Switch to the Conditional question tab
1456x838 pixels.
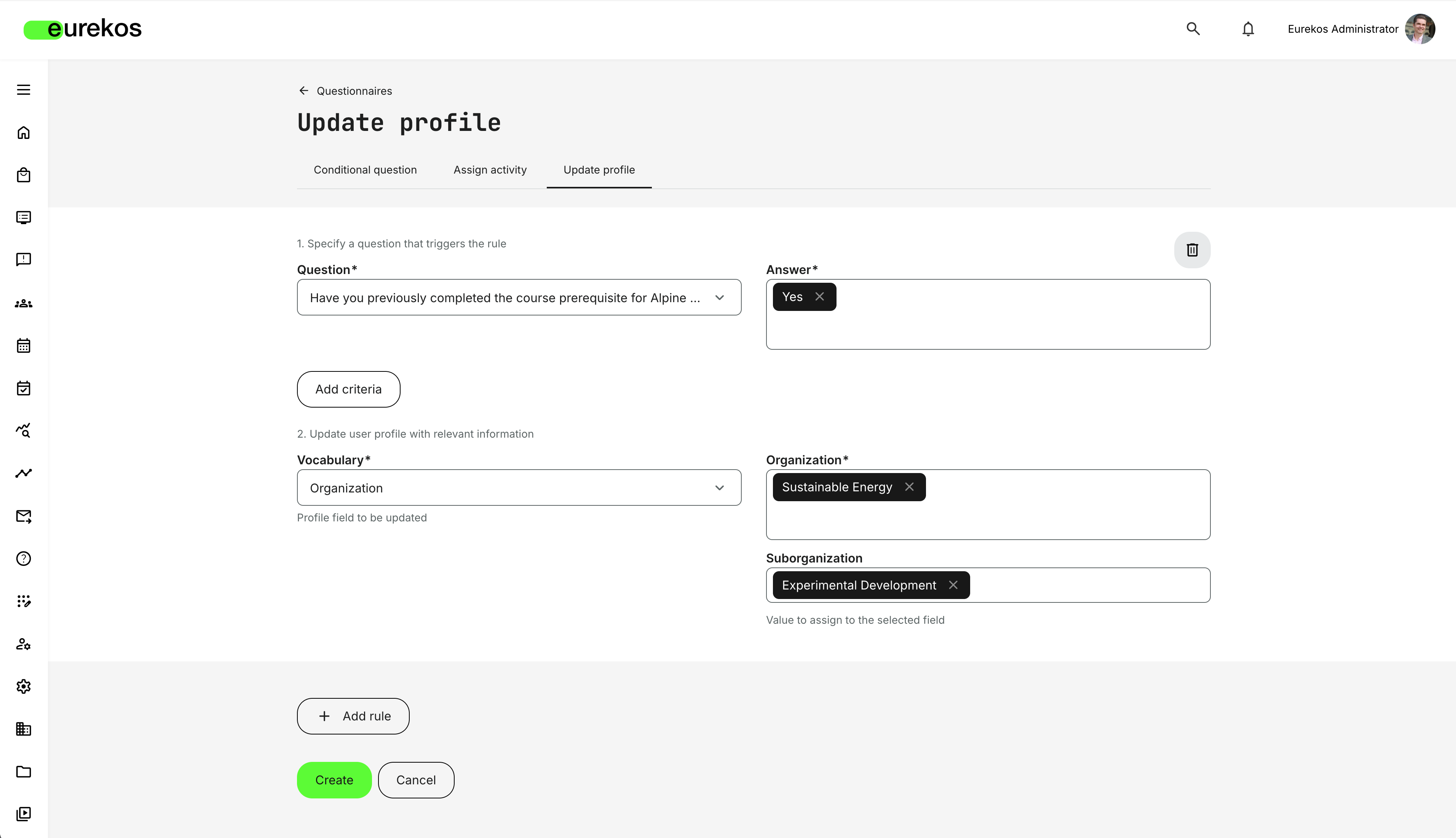(x=365, y=169)
